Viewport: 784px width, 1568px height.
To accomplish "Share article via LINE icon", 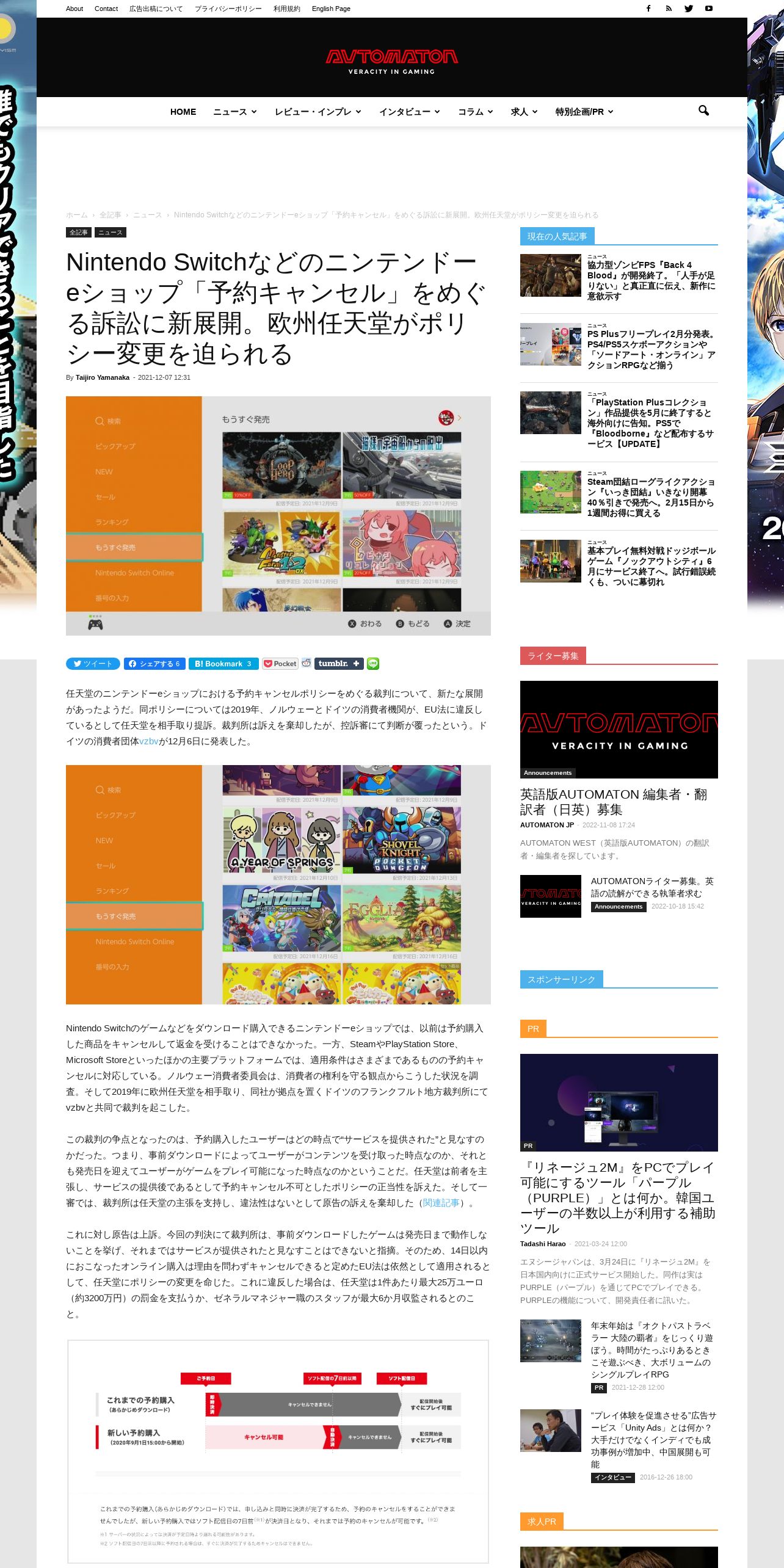I will click(x=373, y=664).
